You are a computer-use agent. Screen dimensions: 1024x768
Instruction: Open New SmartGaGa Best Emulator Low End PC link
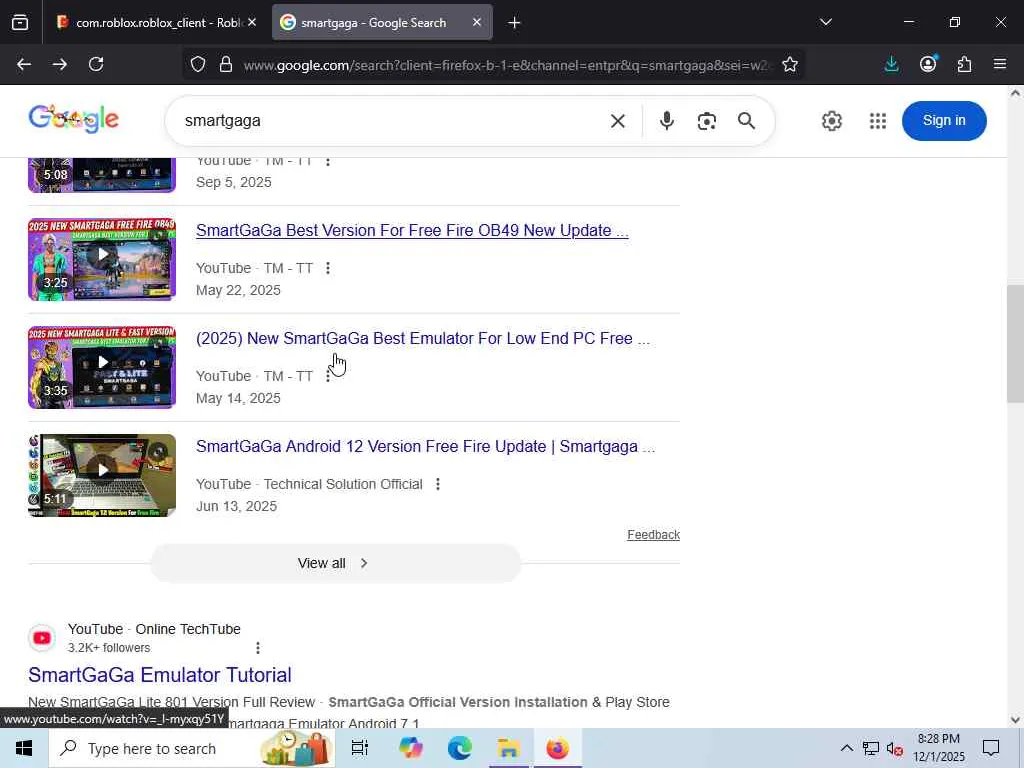423,338
